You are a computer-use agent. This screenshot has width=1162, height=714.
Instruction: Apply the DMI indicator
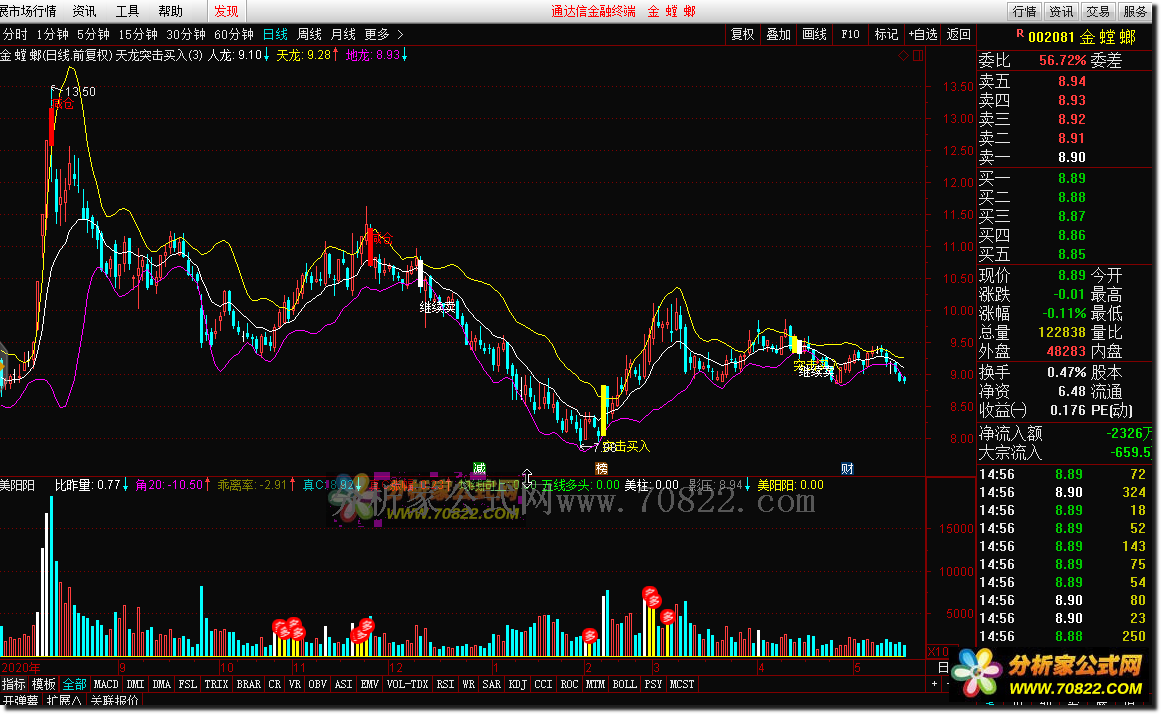click(136, 684)
